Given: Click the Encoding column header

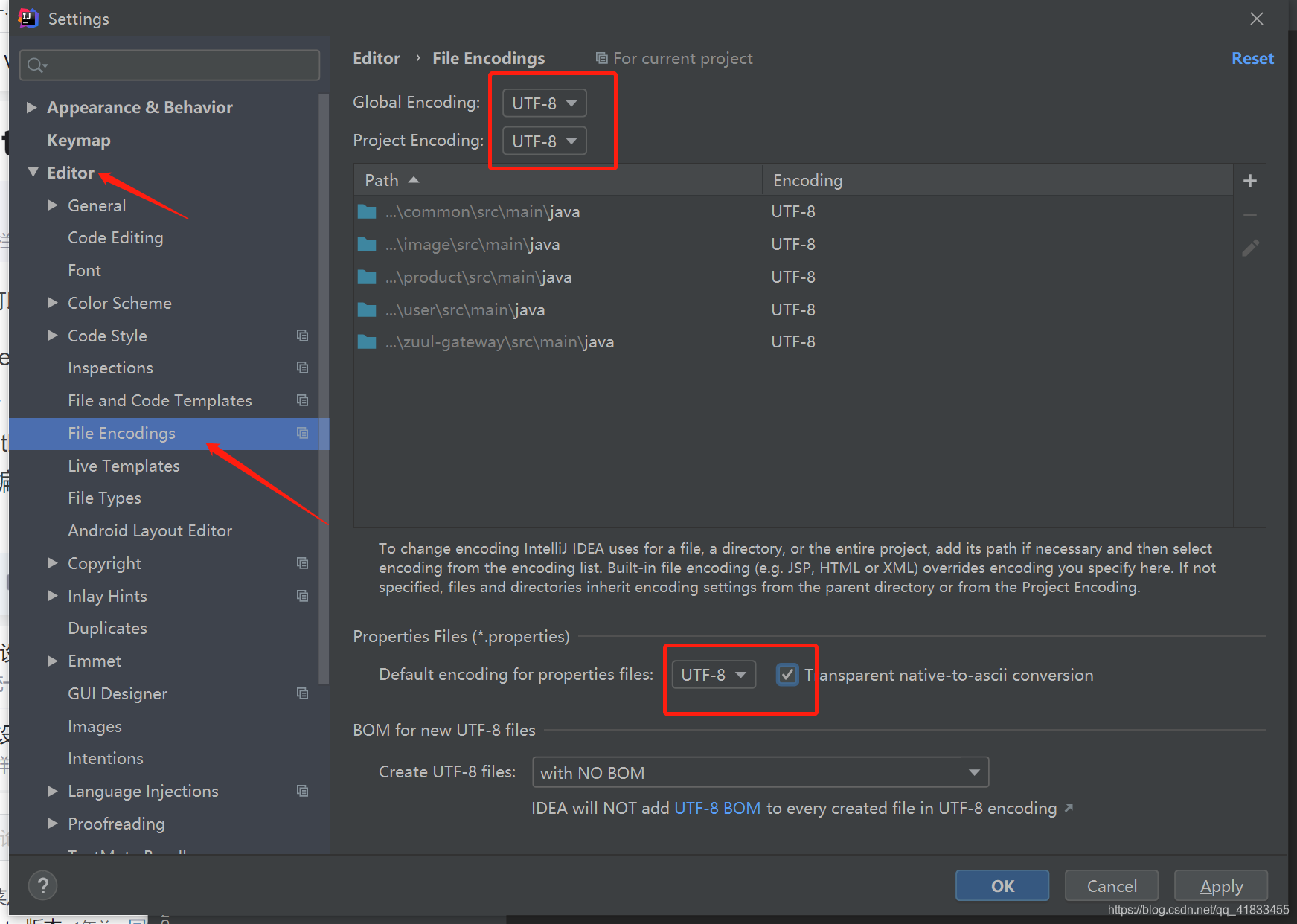Looking at the screenshot, I should (x=998, y=180).
